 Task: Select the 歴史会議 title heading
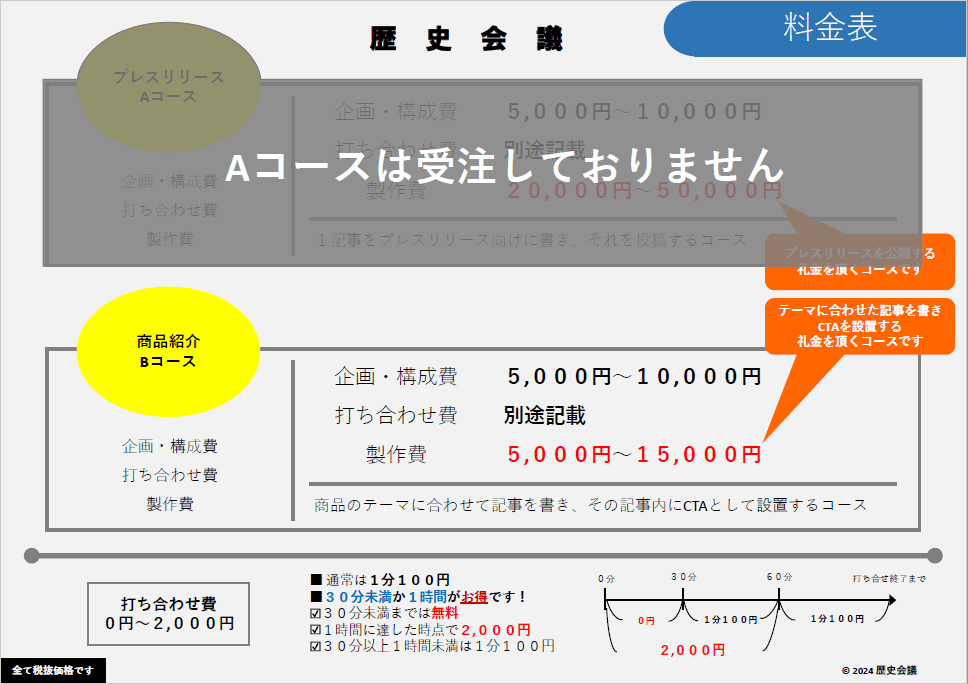coord(466,39)
